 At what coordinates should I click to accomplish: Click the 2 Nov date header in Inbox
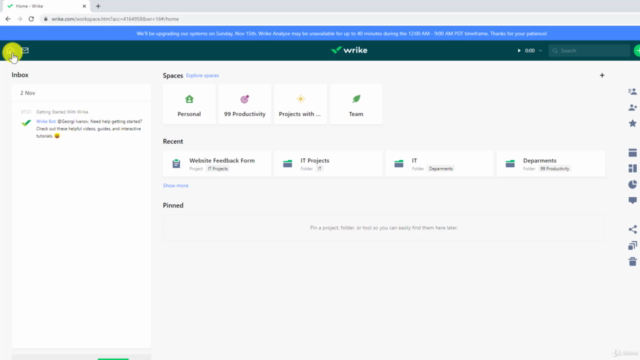[x=28, y=93]
